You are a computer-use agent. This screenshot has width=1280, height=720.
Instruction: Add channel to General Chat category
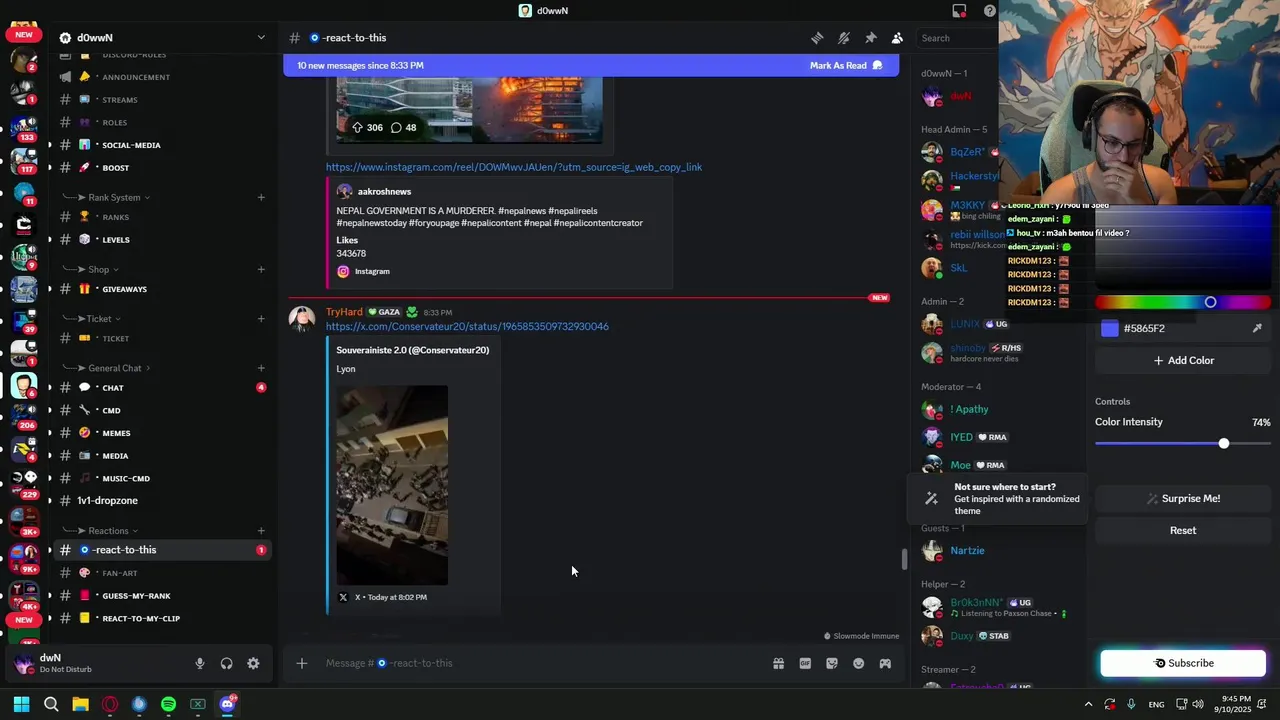tap(261, 368)
